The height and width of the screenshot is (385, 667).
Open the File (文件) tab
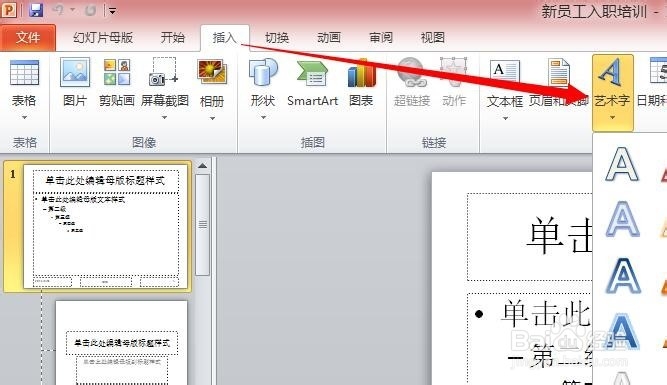[x=28, y=37]
